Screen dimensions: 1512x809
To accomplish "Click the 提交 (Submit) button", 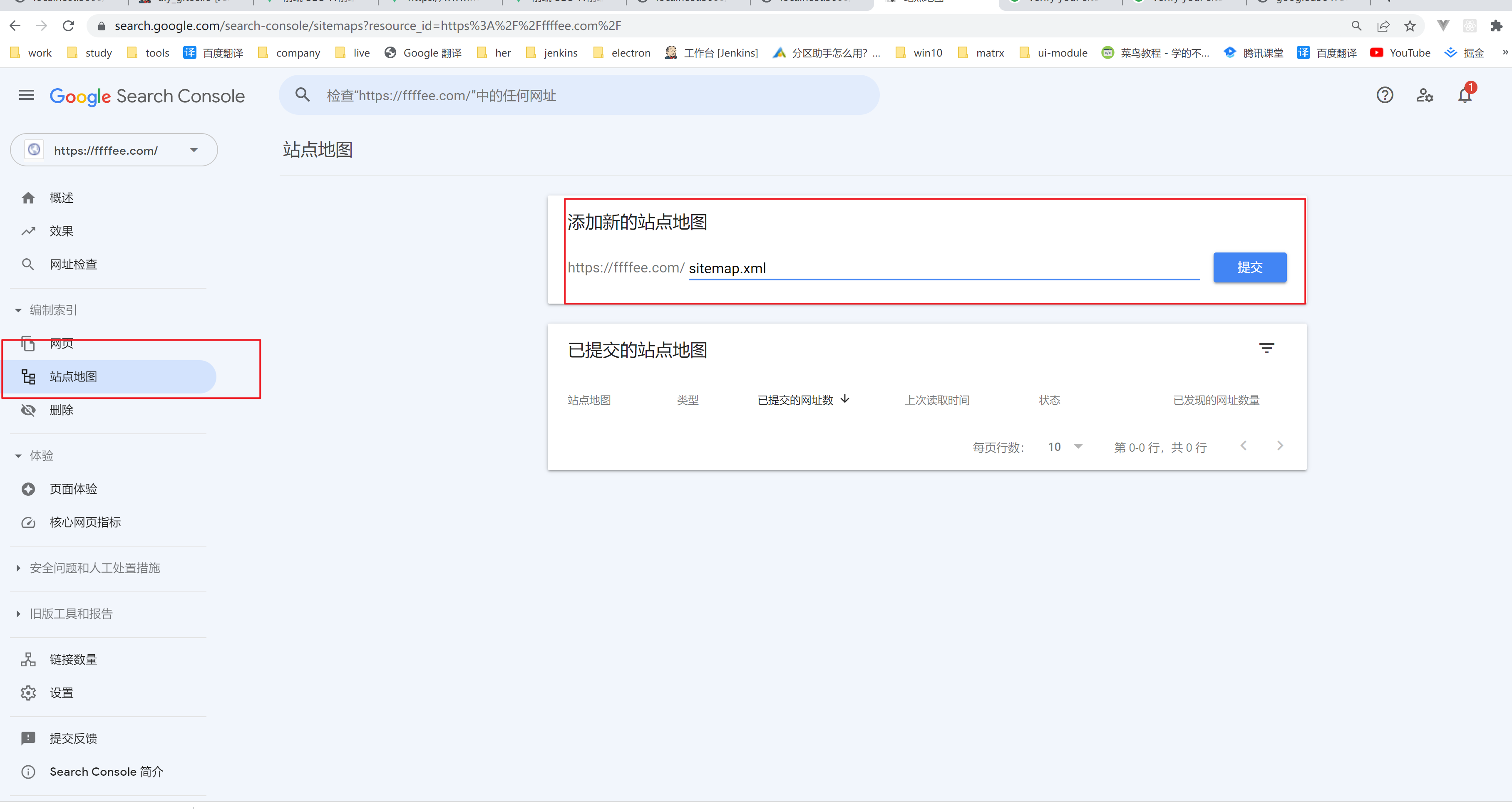I will point(1250,267).
